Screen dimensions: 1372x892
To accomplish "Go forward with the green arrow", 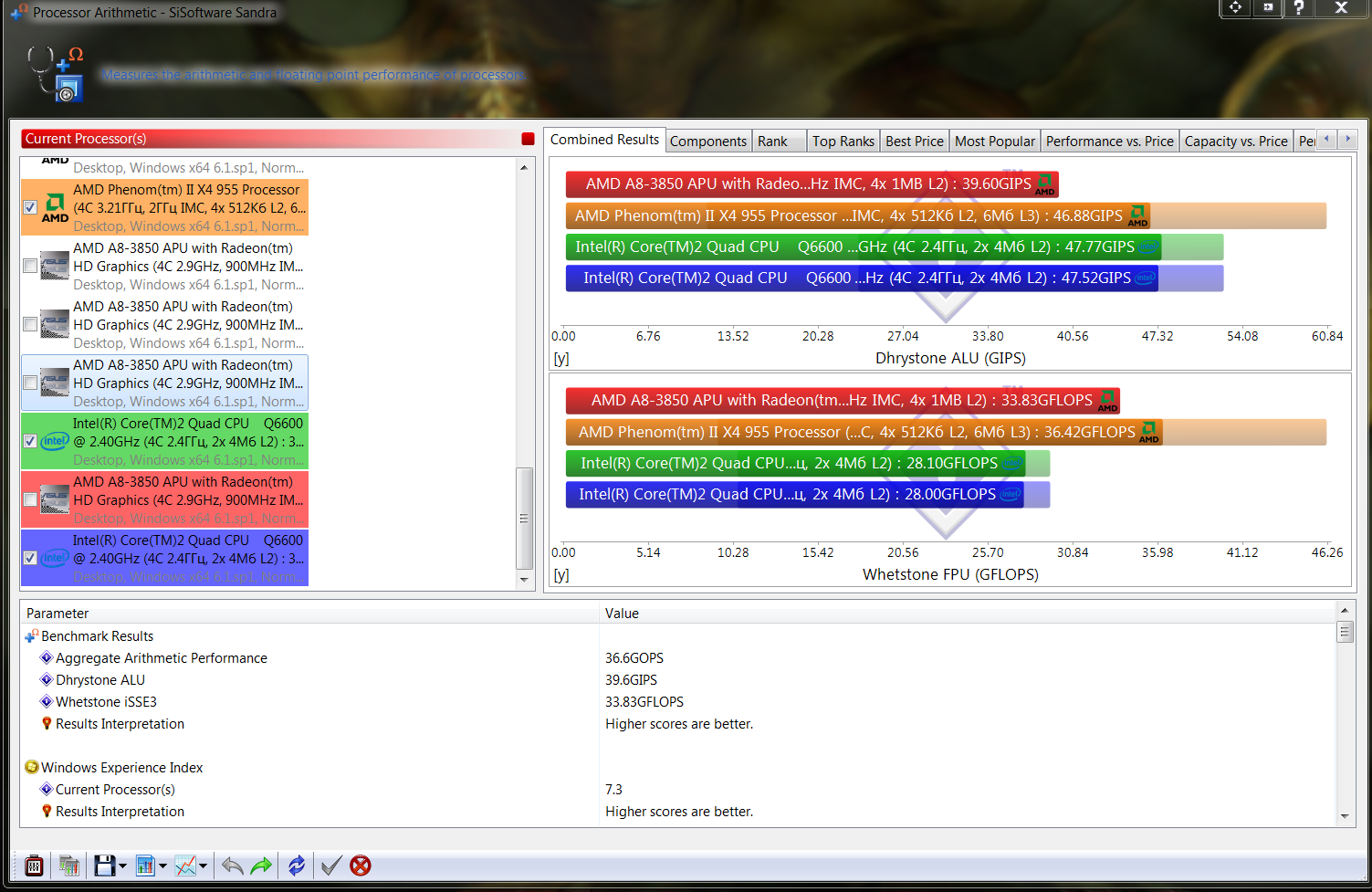I will [x=261, y=866].
